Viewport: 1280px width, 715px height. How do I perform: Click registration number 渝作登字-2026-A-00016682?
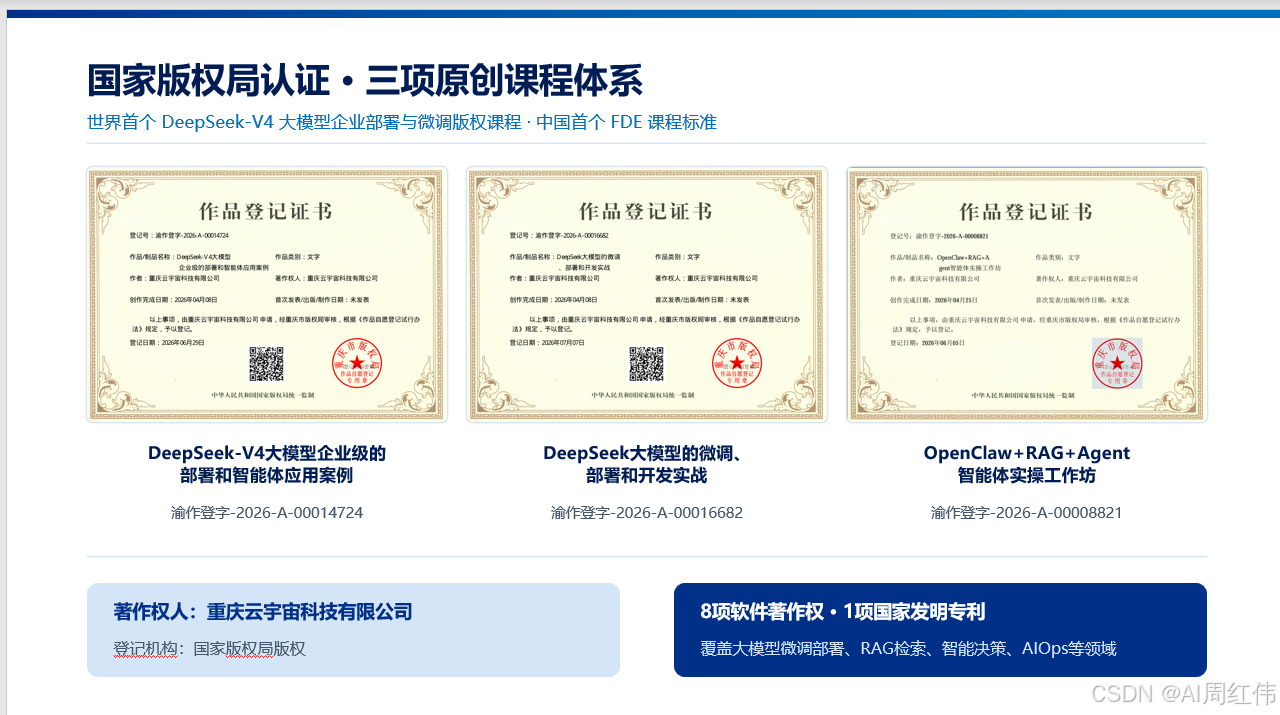tap(647, 513)
